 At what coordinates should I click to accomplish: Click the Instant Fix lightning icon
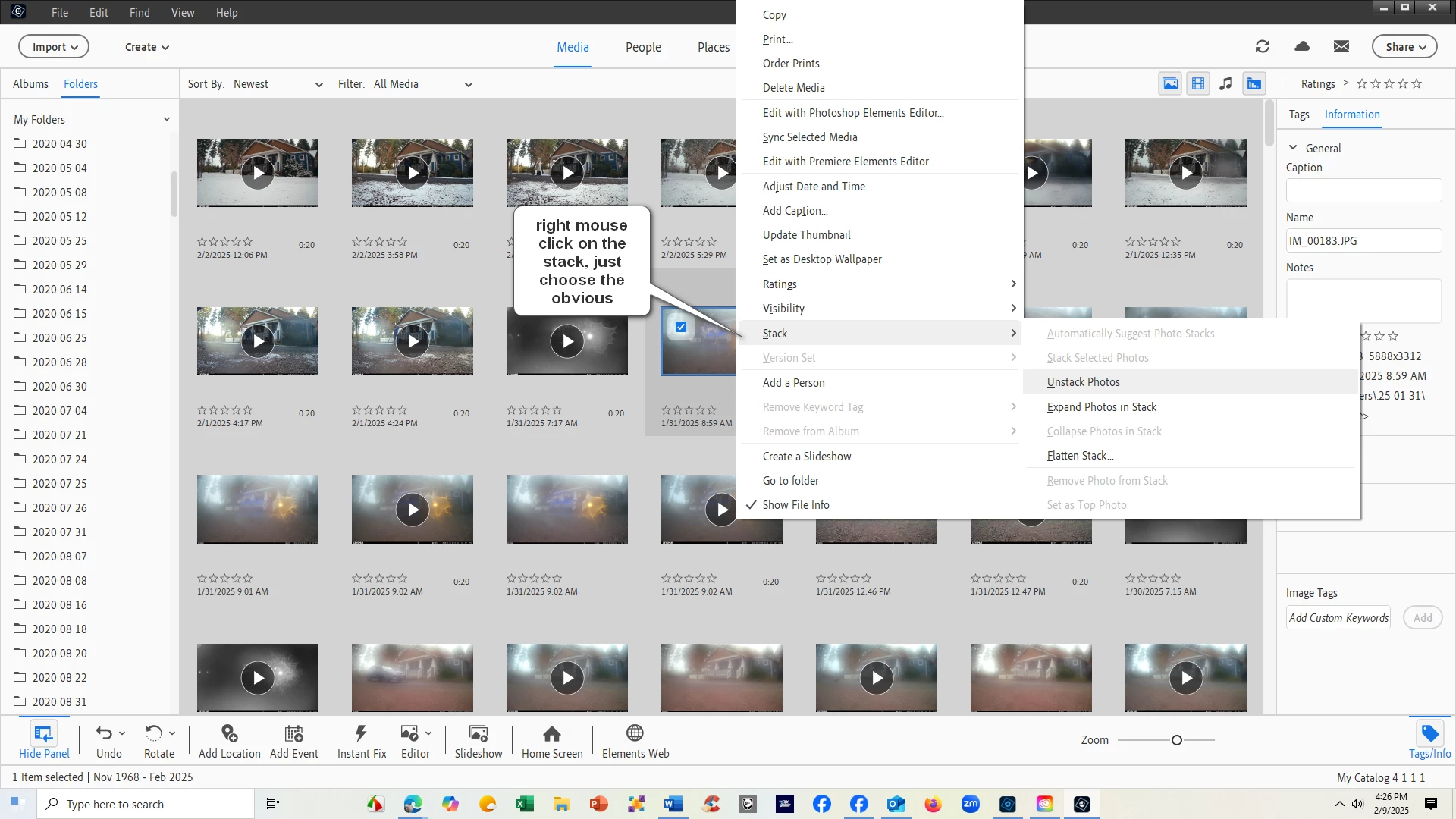coord(361,733)
